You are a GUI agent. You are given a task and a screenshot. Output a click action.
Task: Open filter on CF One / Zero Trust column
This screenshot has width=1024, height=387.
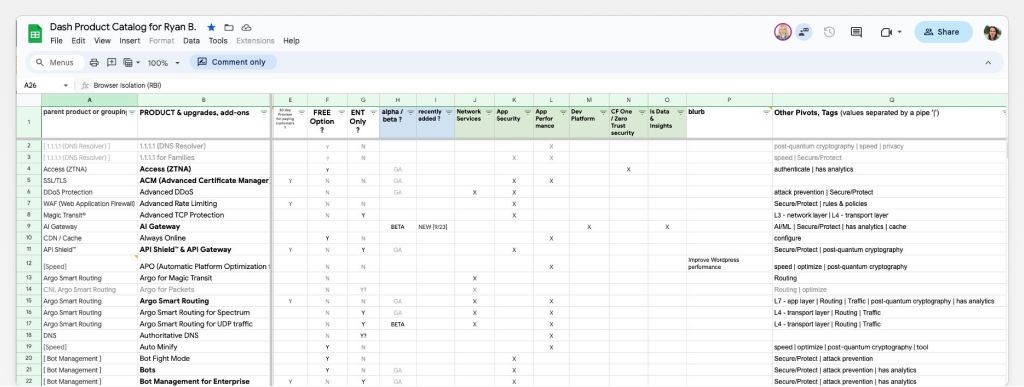click(641, 112)
